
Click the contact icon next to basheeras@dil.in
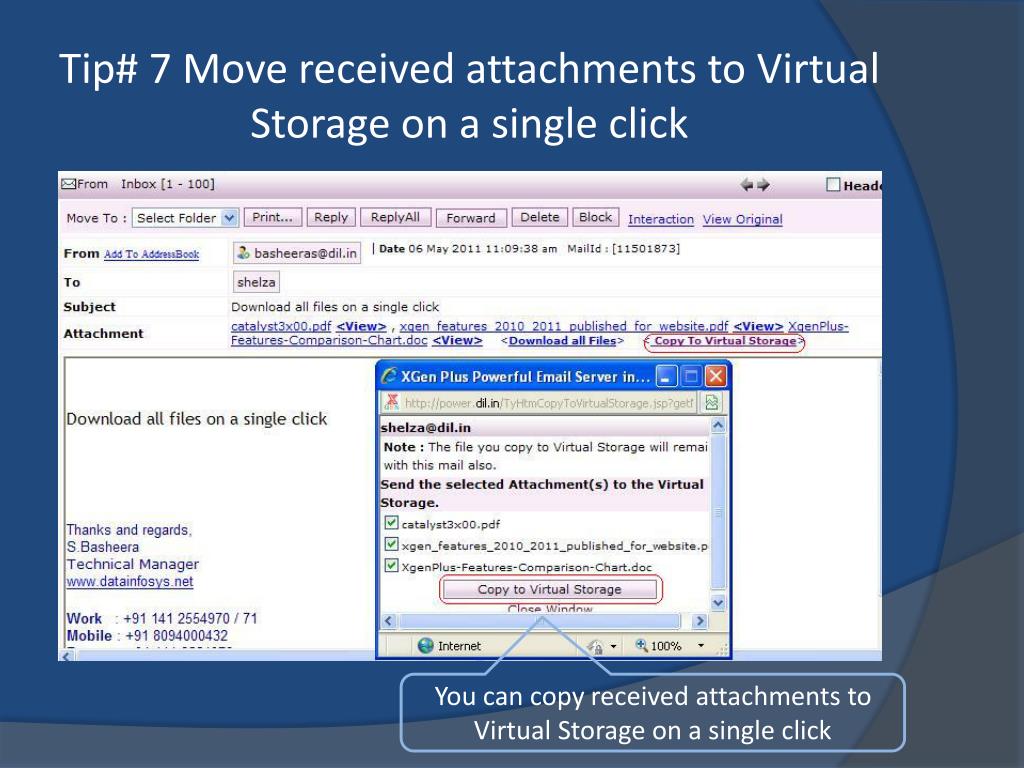(244, 253)
